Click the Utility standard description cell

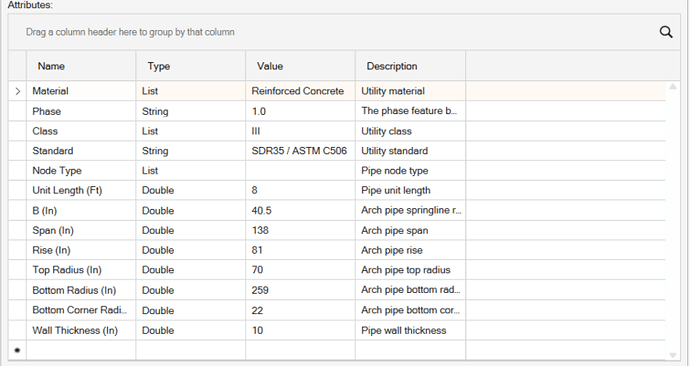tap(410, 151)
